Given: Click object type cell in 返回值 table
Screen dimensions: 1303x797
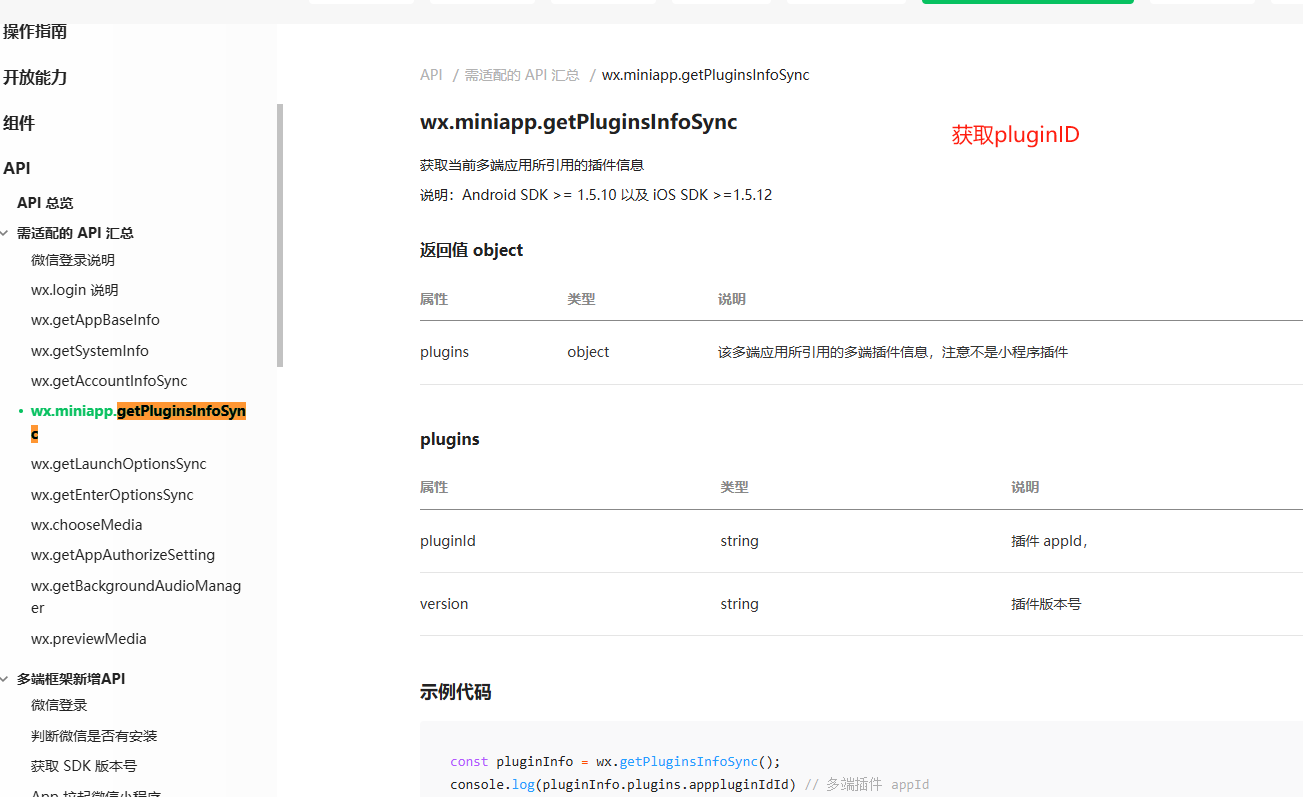Looking at the screenshot, I should pyautogui.click(x=588, y=352).
